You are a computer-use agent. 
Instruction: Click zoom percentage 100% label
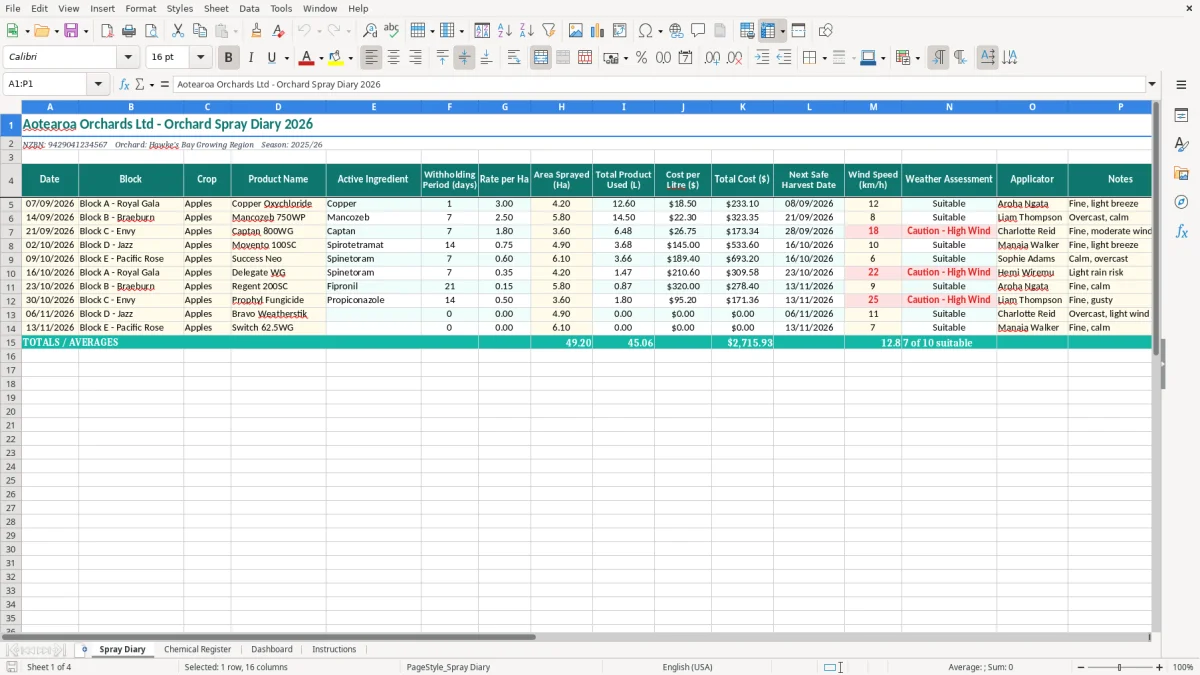tap(1183, 667)
